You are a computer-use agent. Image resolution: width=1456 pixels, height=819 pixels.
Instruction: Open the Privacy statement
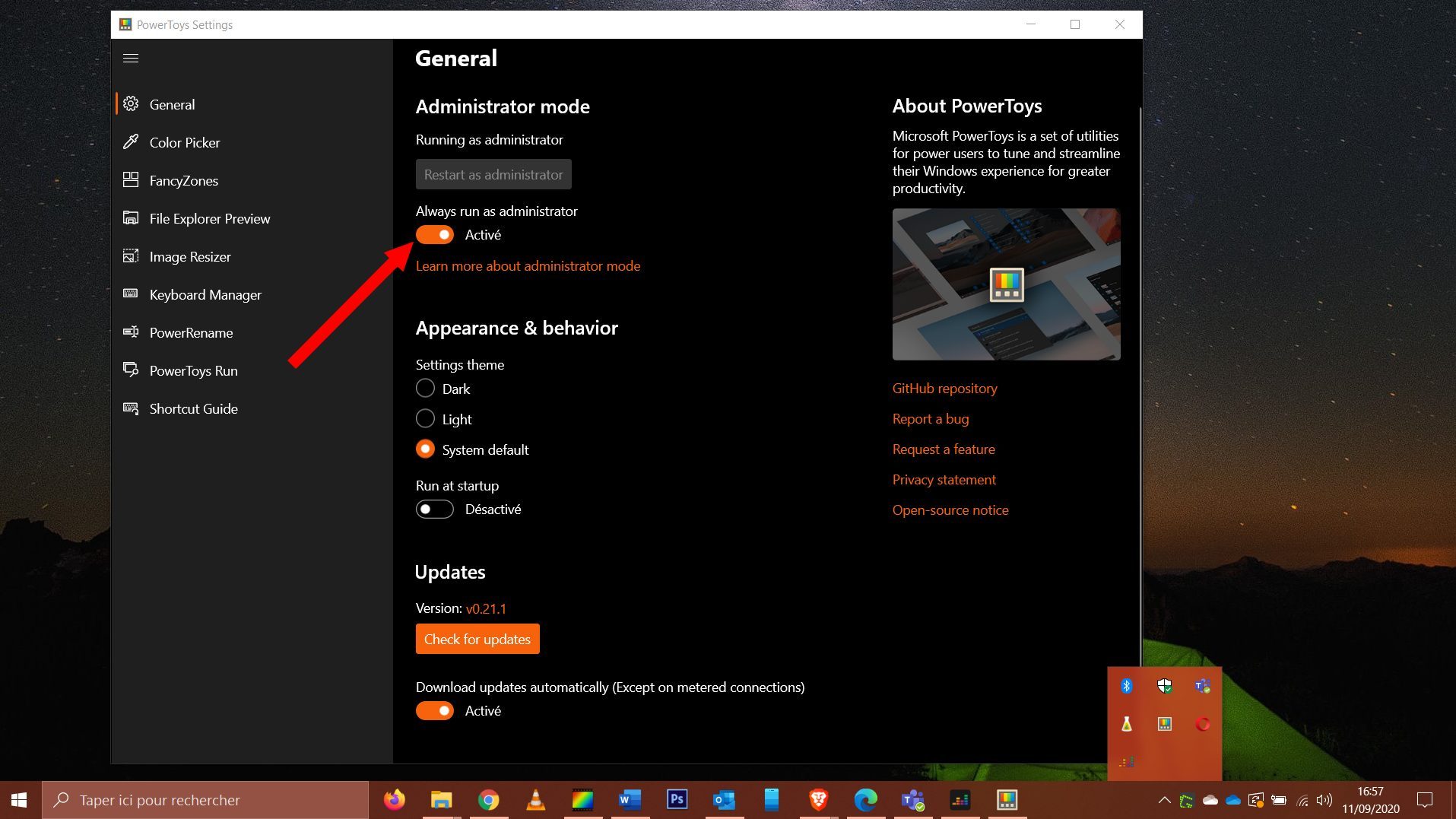pyautogui.click(x=944, y=480)
